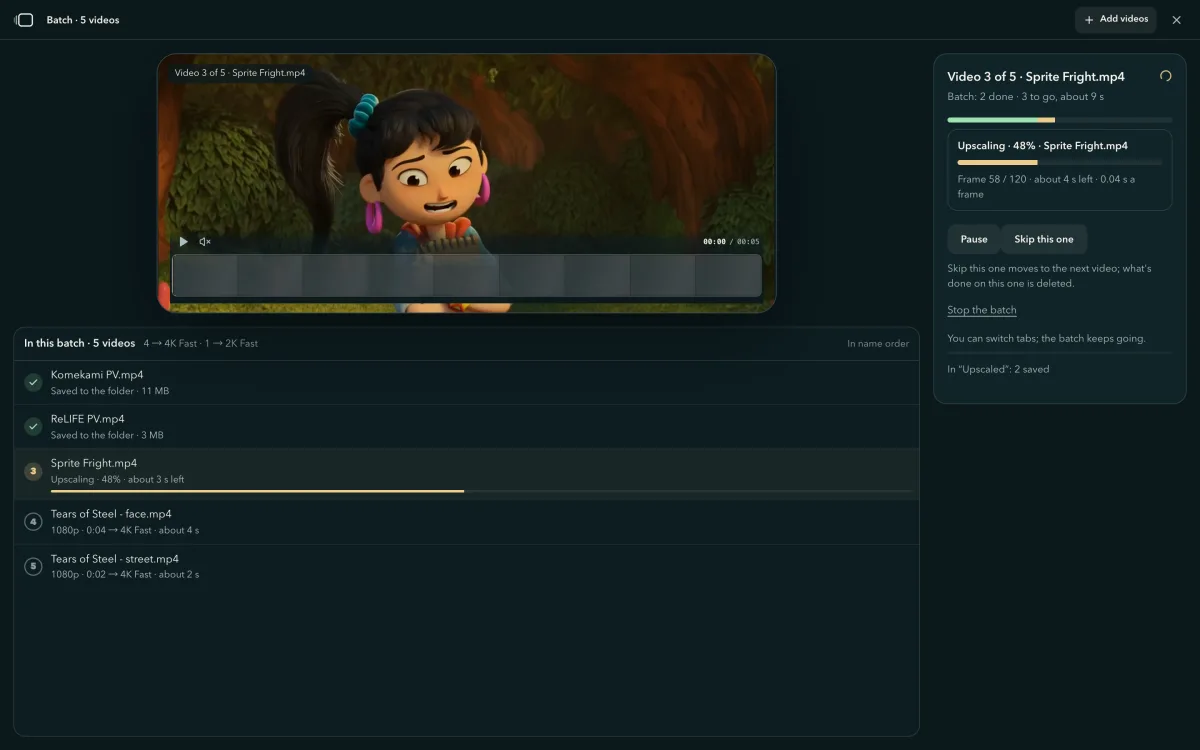Click the Upscaling 48% progress bar in status panel
This screenshot has height=750, width=1200.
click(1059, 162)
